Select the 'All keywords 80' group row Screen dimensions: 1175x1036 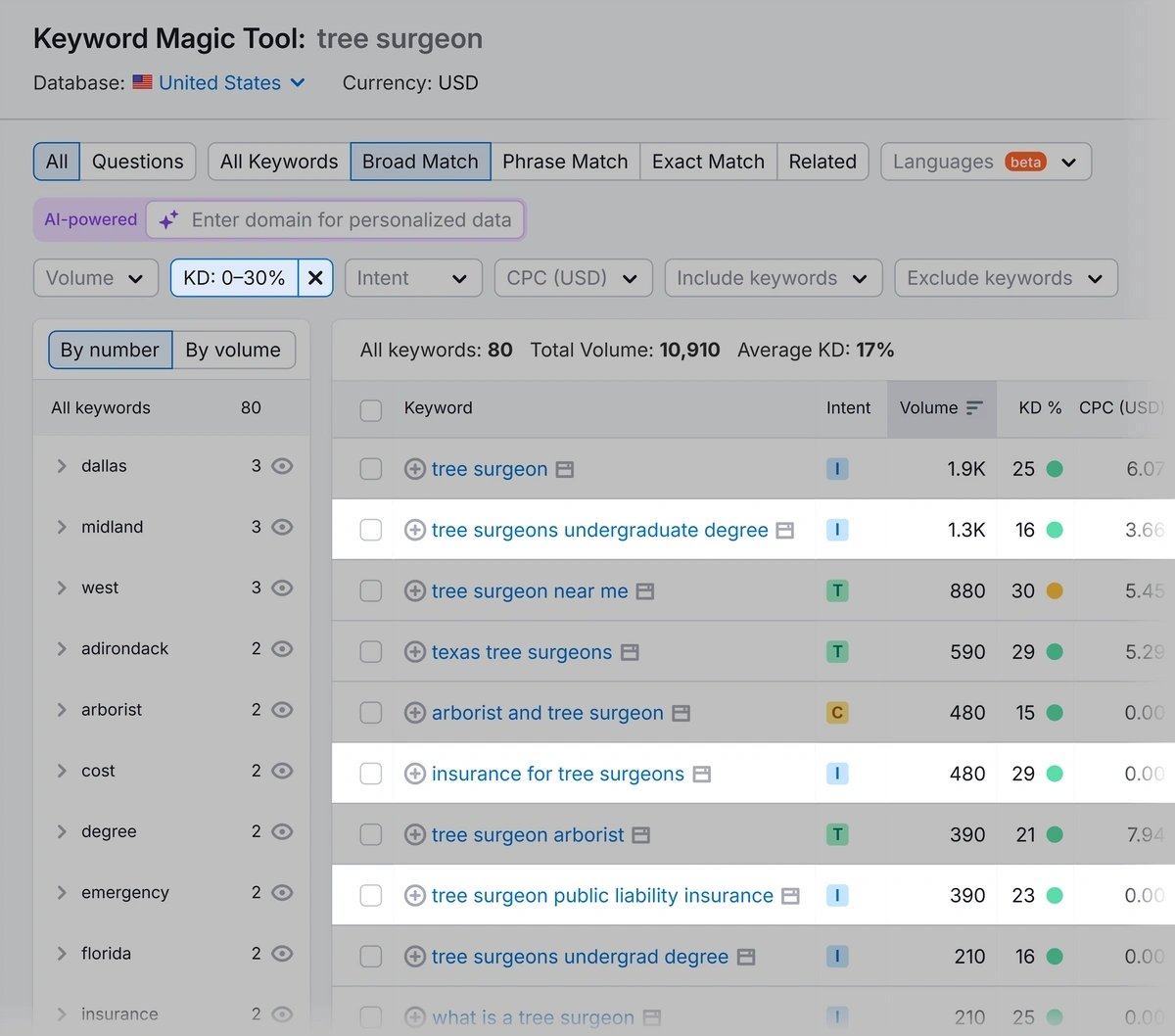coord(171,407)
